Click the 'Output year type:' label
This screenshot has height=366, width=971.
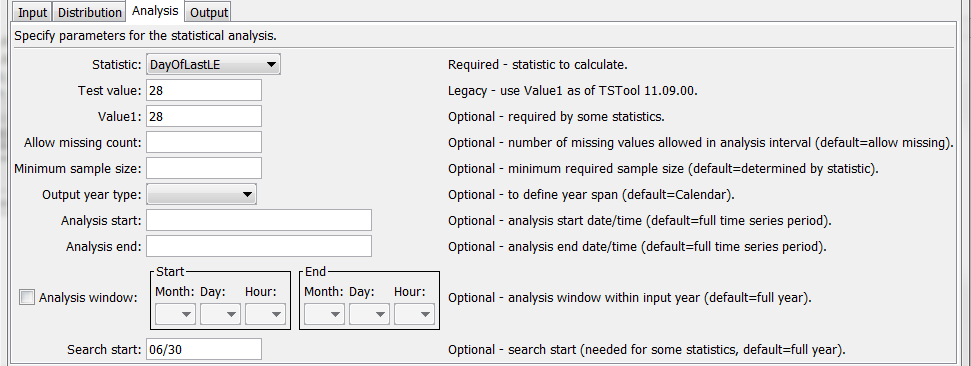point(92,195)
